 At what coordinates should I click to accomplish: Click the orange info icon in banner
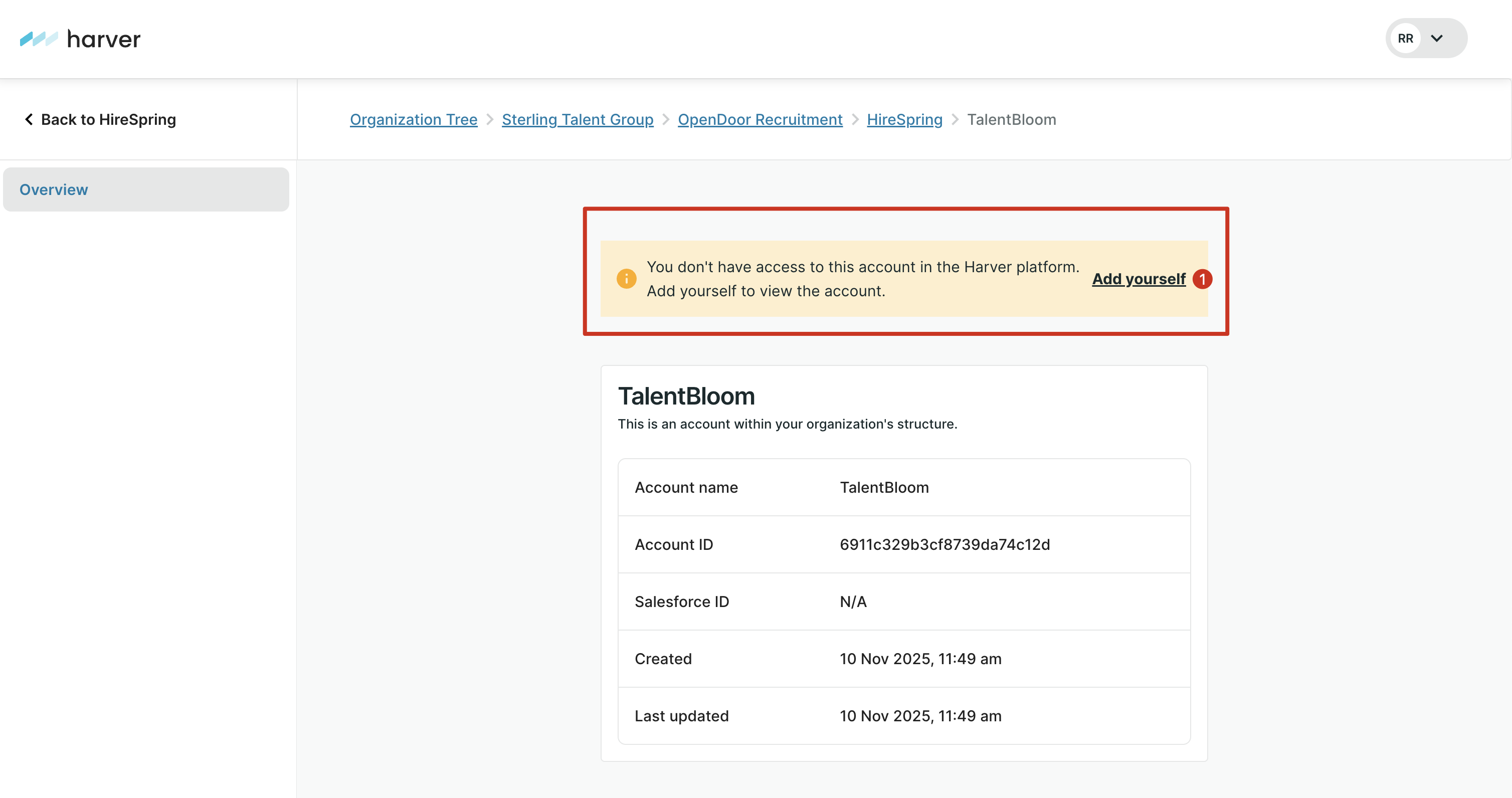626,279
